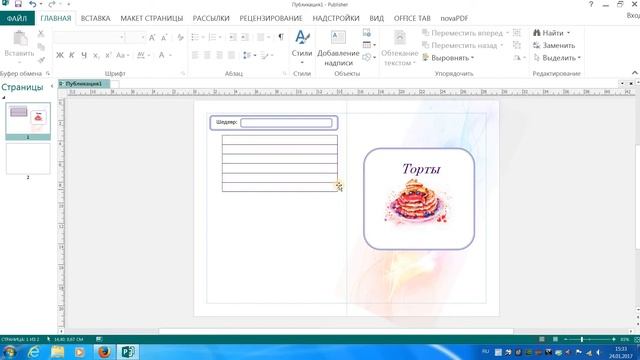Toggle Underline (Ч) formatting
The width and height of the screenshot is (640, 360).
click(84, 55)
